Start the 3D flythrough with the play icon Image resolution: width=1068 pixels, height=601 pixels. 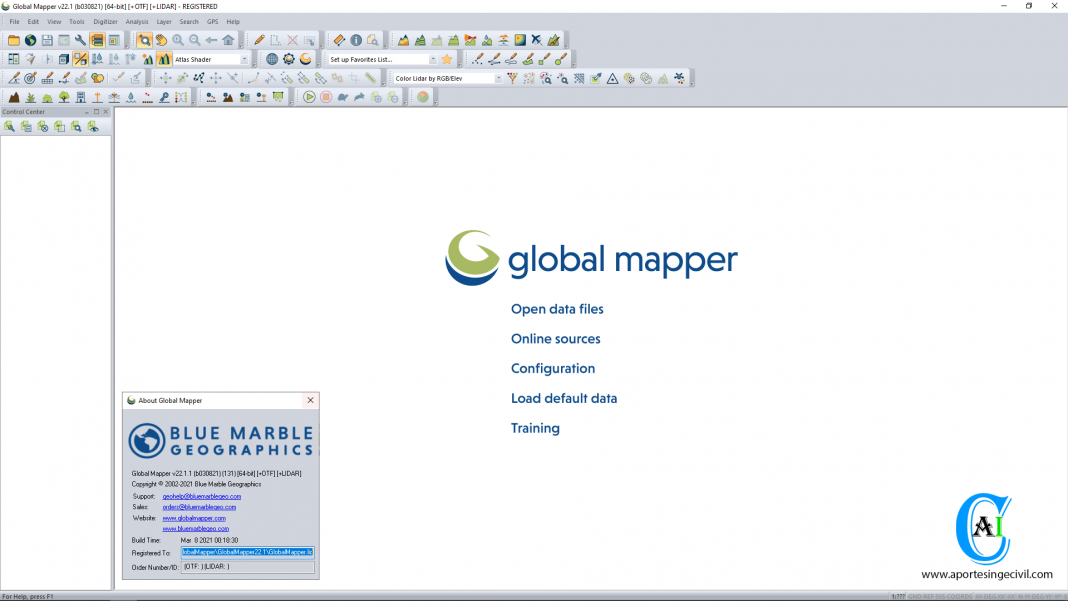click(309, 97)
